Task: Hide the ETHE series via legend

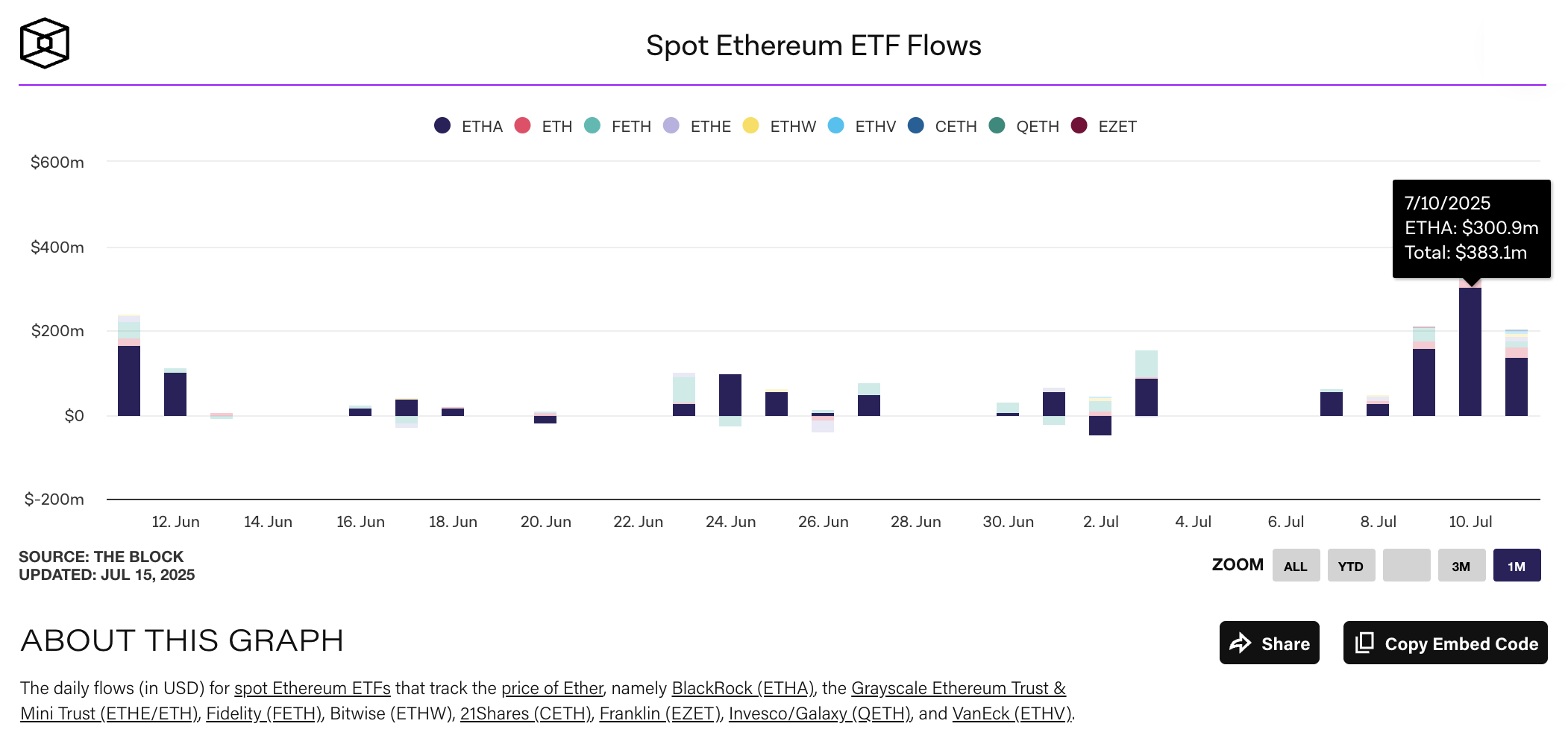Action: 699,126
